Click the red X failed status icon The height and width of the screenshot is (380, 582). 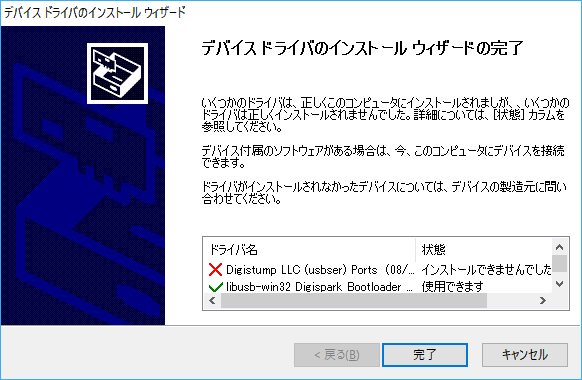click(215, 270)
